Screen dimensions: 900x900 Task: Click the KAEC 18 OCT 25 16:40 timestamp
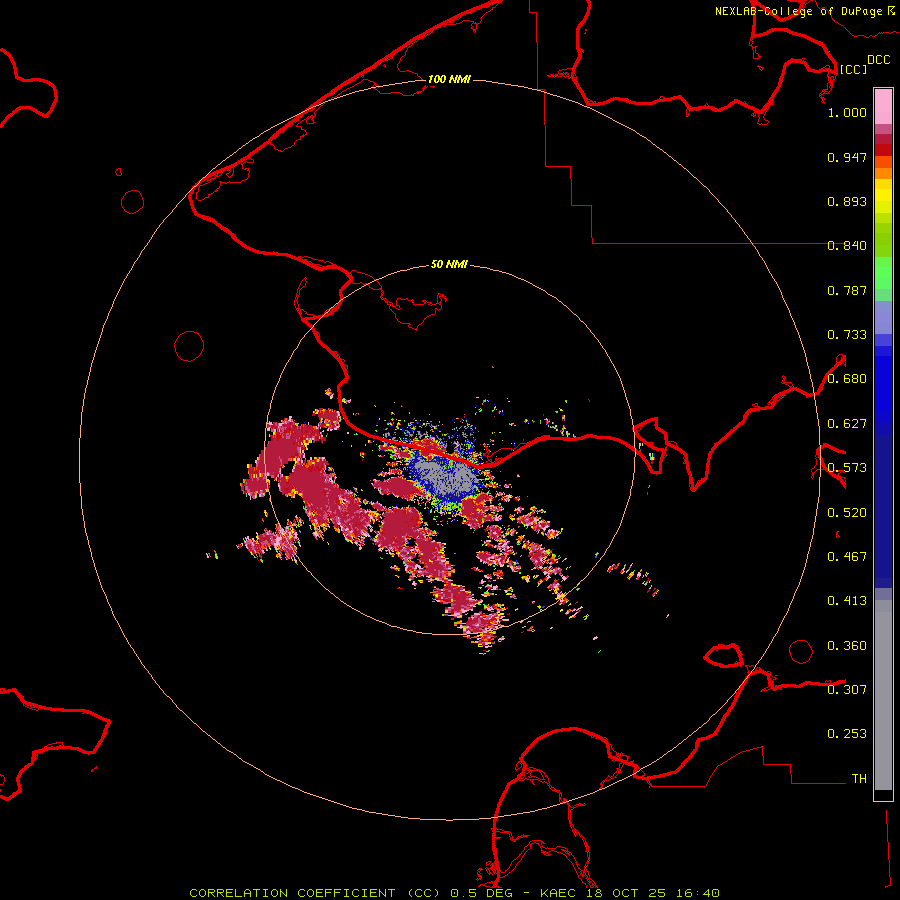point(630,893)
